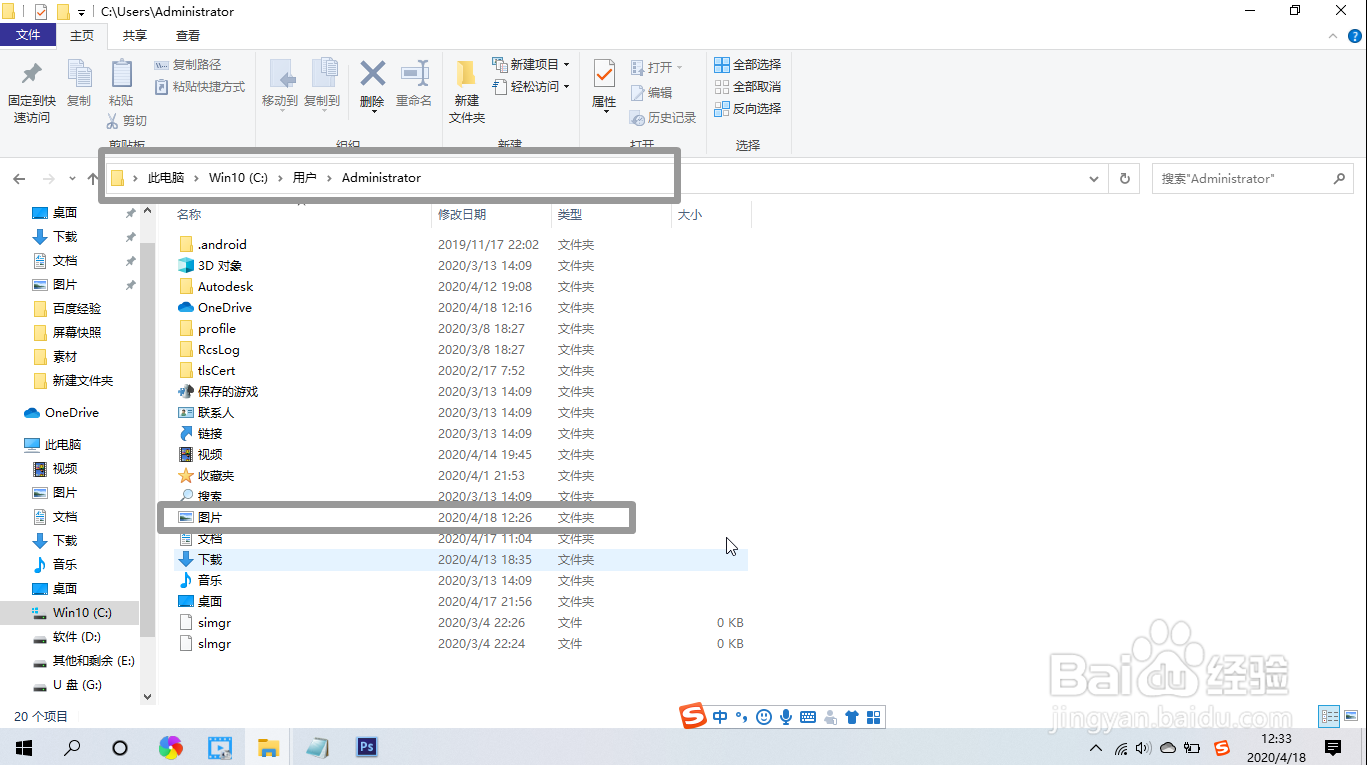Viewport: 1367px width, 765px height.
Task: Click Win10 (C:) in address breadcrumb
Action: pos(238,178)
